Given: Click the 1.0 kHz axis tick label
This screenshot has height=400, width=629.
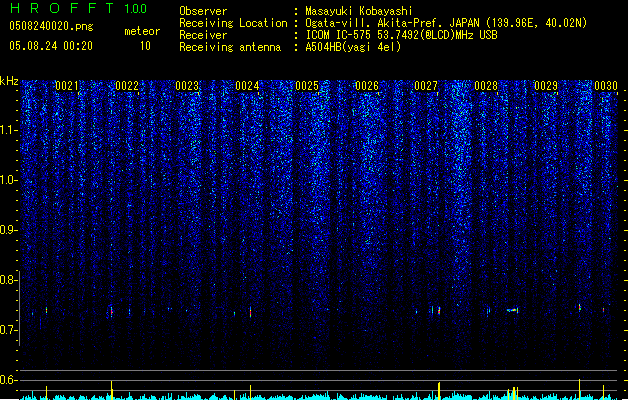Looking at the screenshot, I should coord(9,180).
